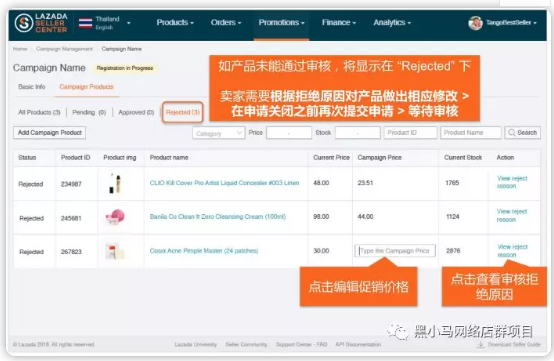The height and width of the screenshot is (361, 554).
Task: Open the Support Center - FAQ footer link
Action: coord(301,344)
